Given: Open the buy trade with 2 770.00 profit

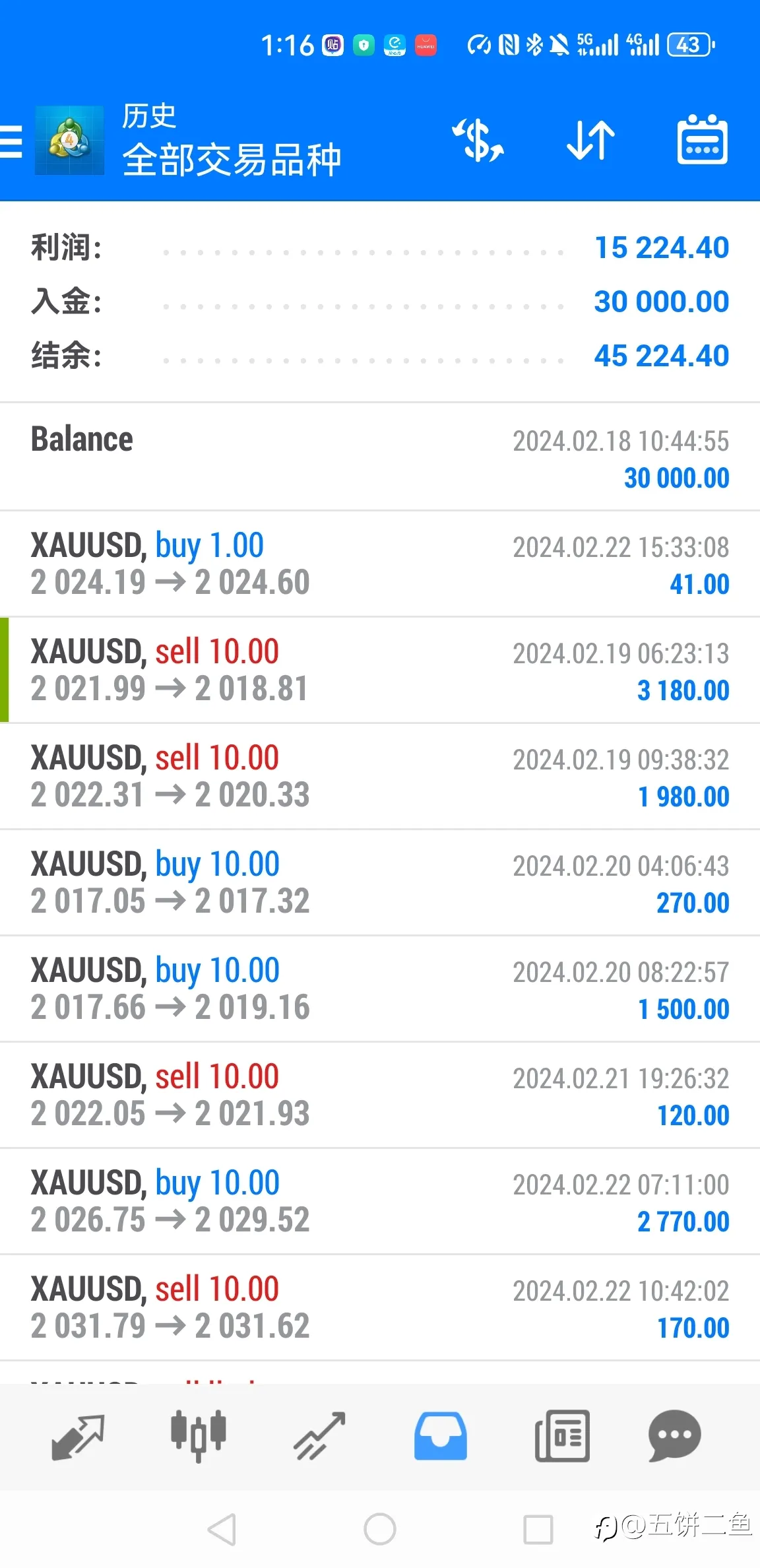Looking at the screenshot, I should pyautogui.click(x=380, y=1201).
